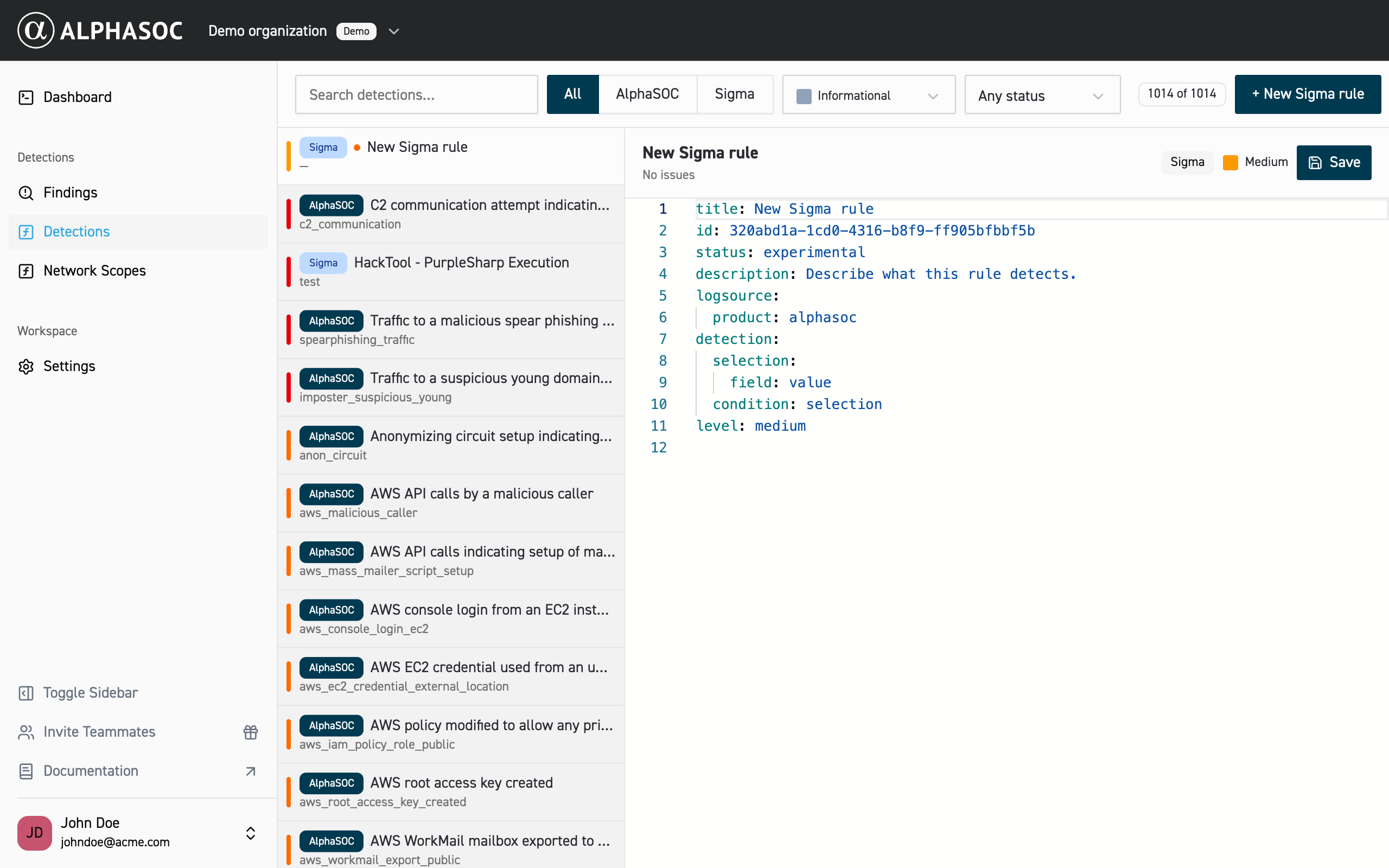Click the product: alphasoc line
The image size is (1389, 868).
(x=785, y=317)
